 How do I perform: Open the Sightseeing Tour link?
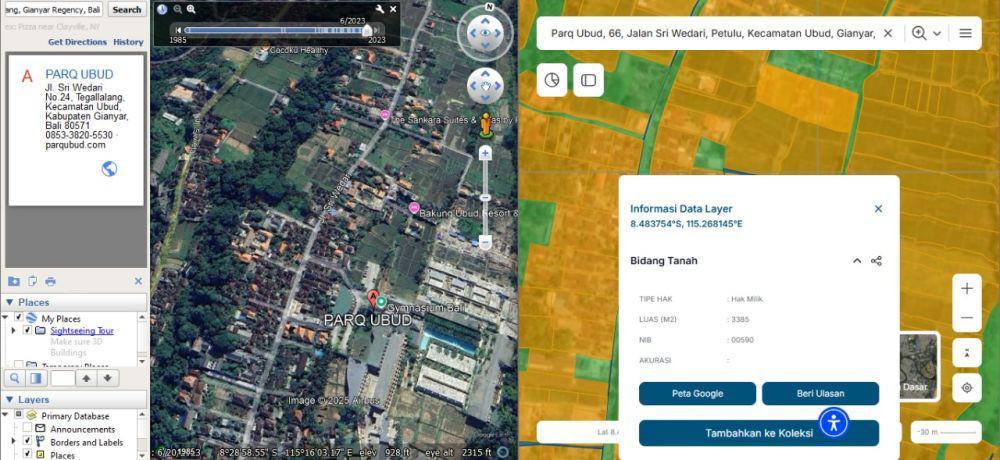coord(82,330)
